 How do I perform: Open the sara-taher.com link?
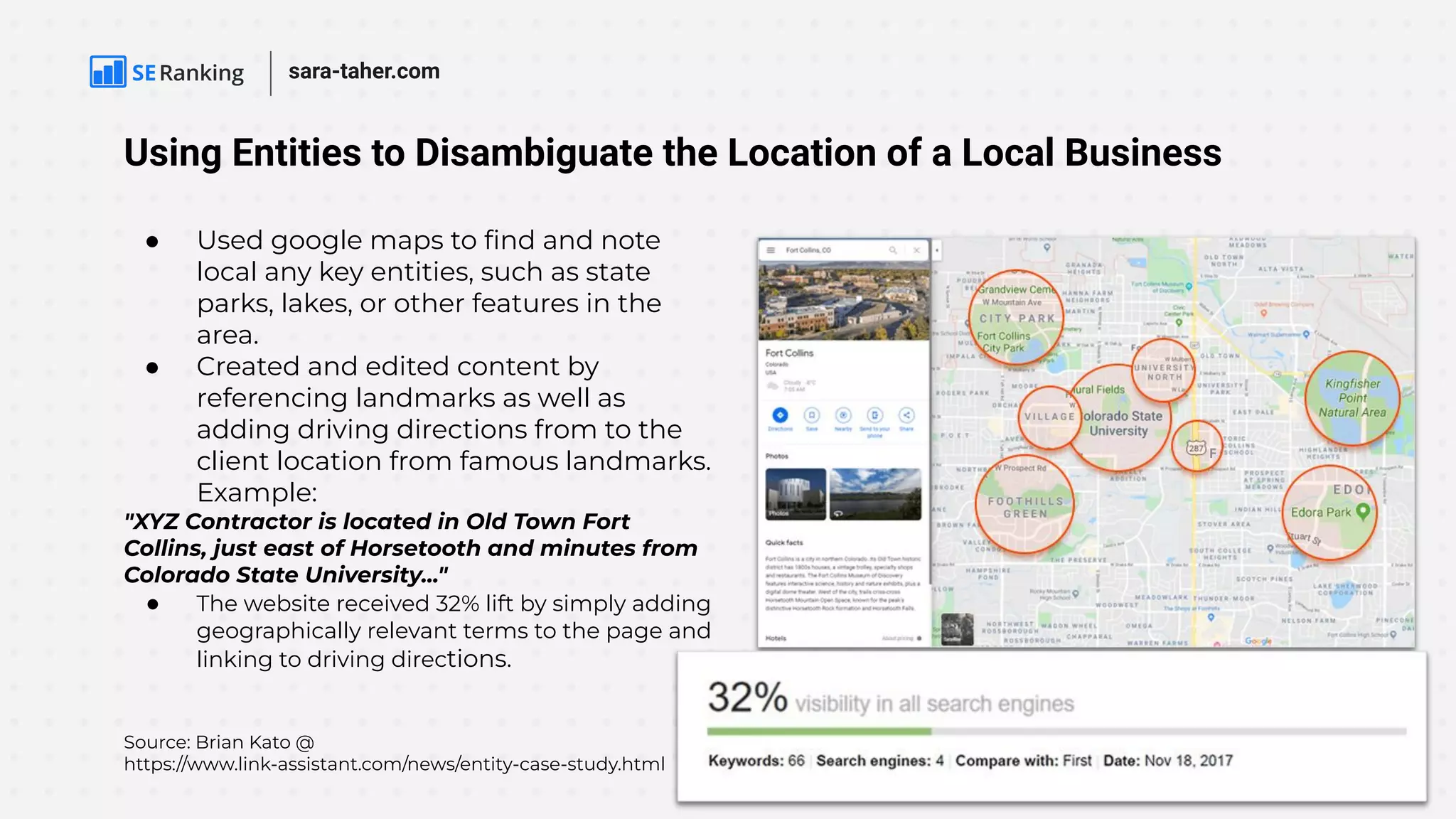point(364,71)
